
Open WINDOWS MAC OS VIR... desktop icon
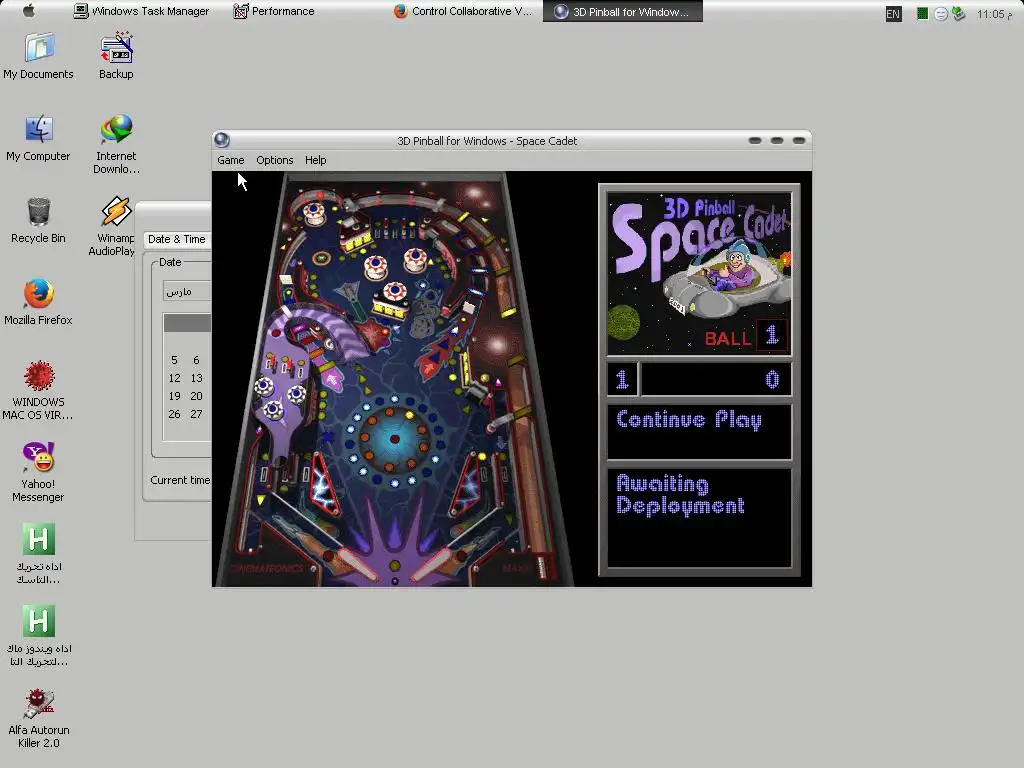pyautogui.click(x=39, y=390)
